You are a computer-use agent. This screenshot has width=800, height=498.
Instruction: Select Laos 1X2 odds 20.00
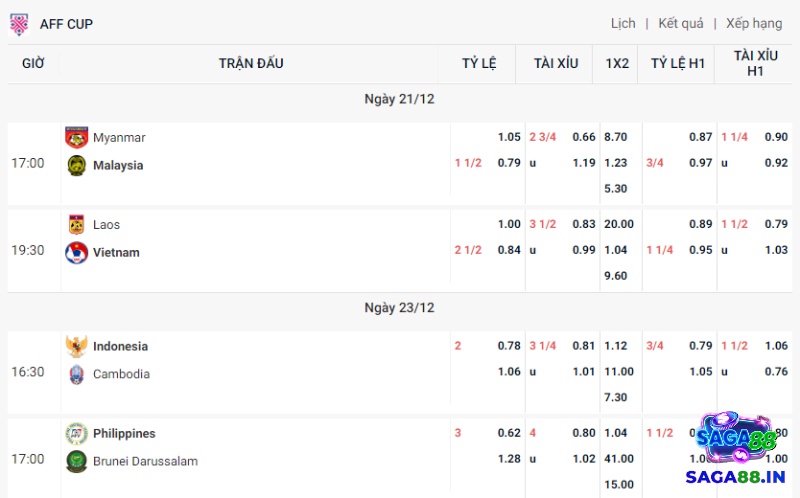[x=618, y=225]
